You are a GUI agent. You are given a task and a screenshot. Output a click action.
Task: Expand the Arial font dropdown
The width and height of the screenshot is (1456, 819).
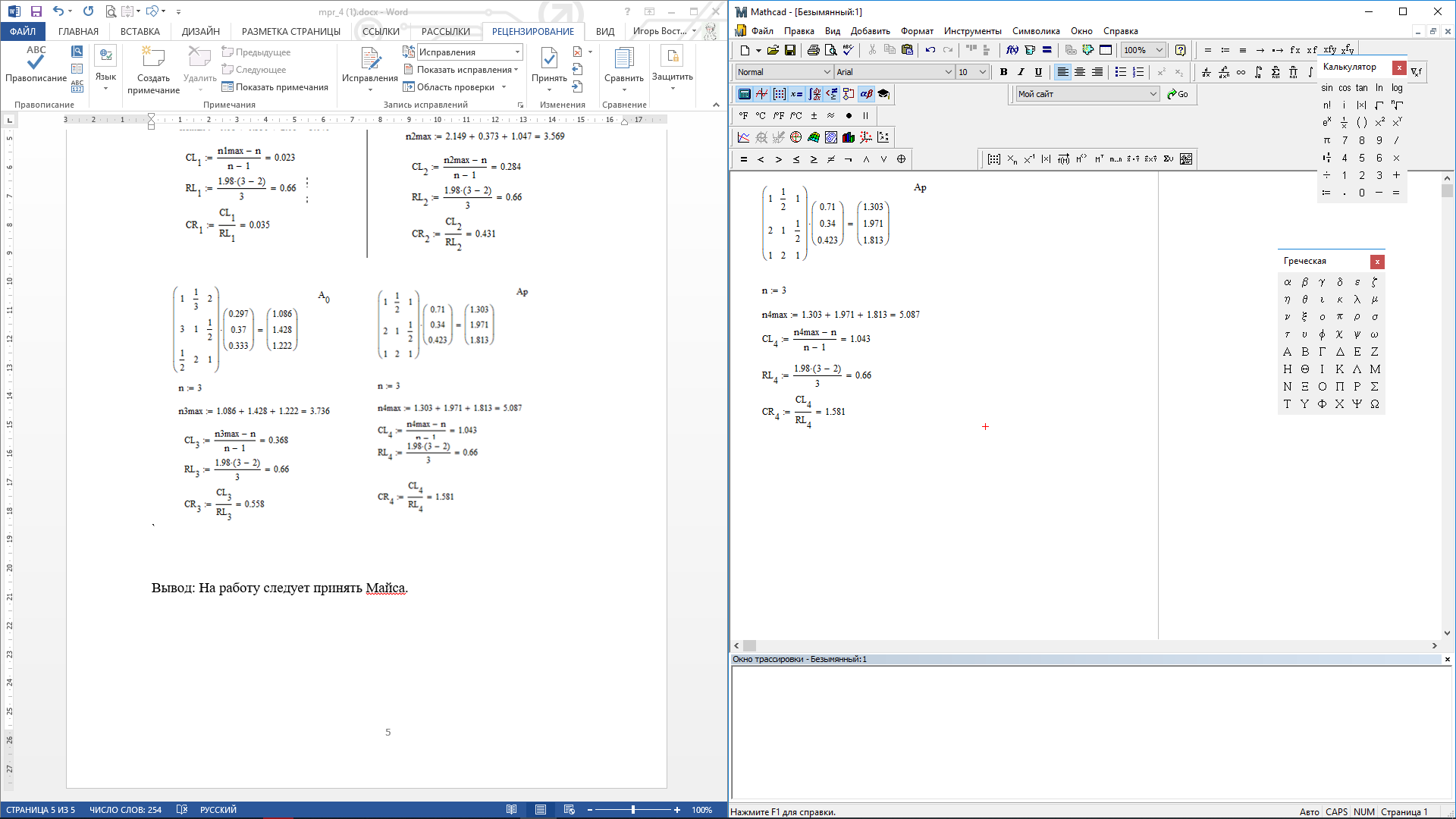tap(948, 72)
